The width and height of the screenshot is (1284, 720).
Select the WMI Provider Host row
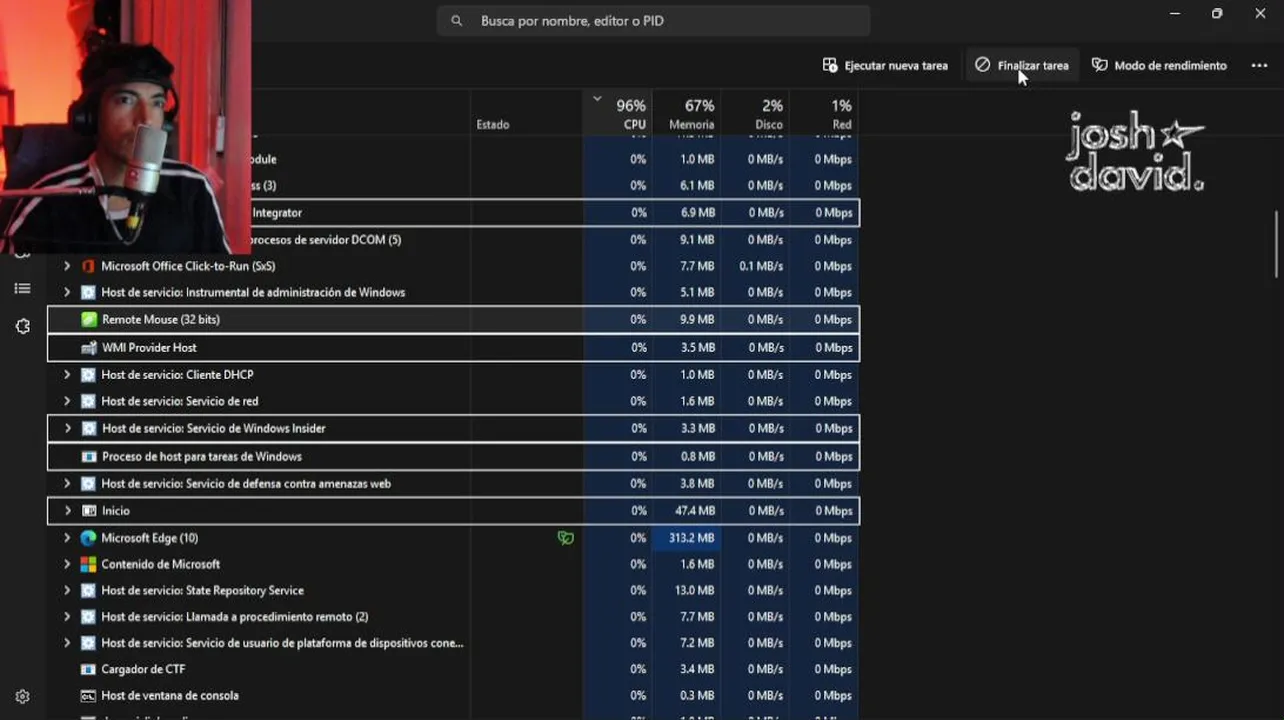tap(453, 348)
